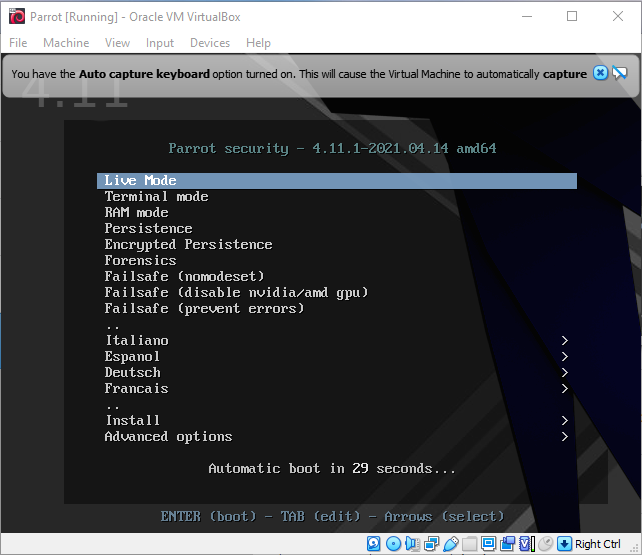The height and width of the screenshot is (555, 642).
Task: Click the audio status icon
Action: click(x=412, y=544)
